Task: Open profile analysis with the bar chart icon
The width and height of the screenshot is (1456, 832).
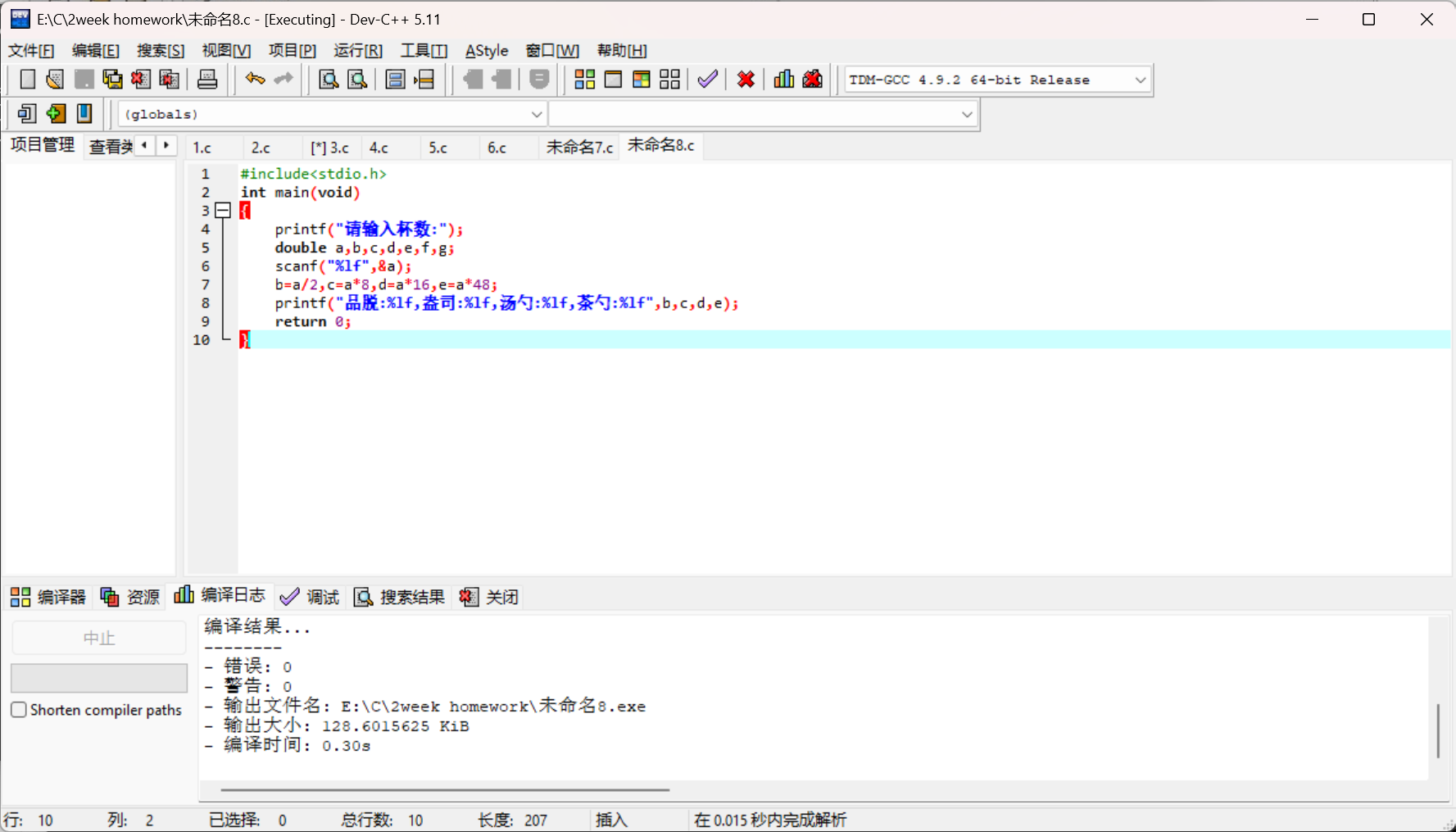Action: (x=784, y=80)
